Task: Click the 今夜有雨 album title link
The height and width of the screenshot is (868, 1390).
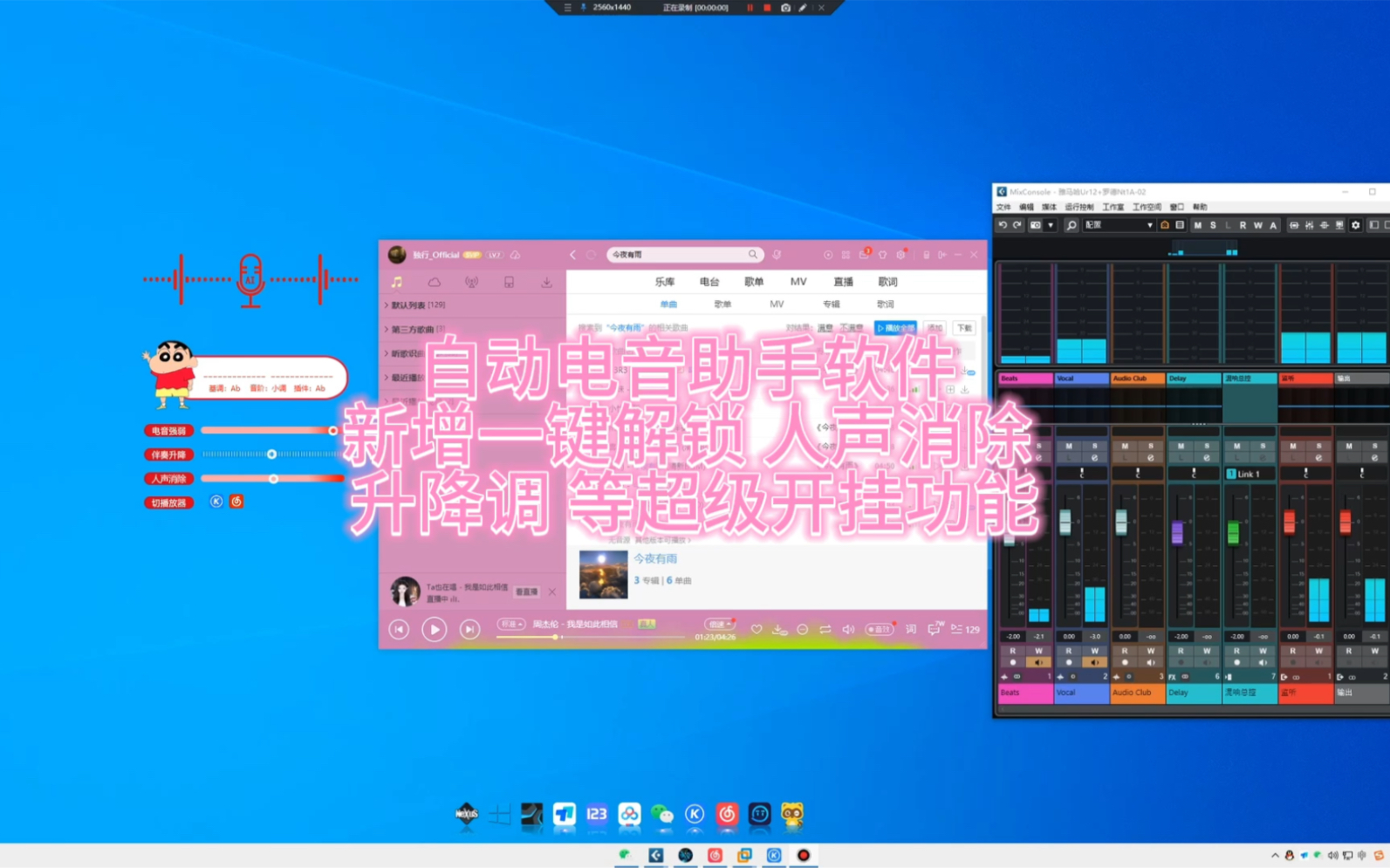Action: point(655,558)
